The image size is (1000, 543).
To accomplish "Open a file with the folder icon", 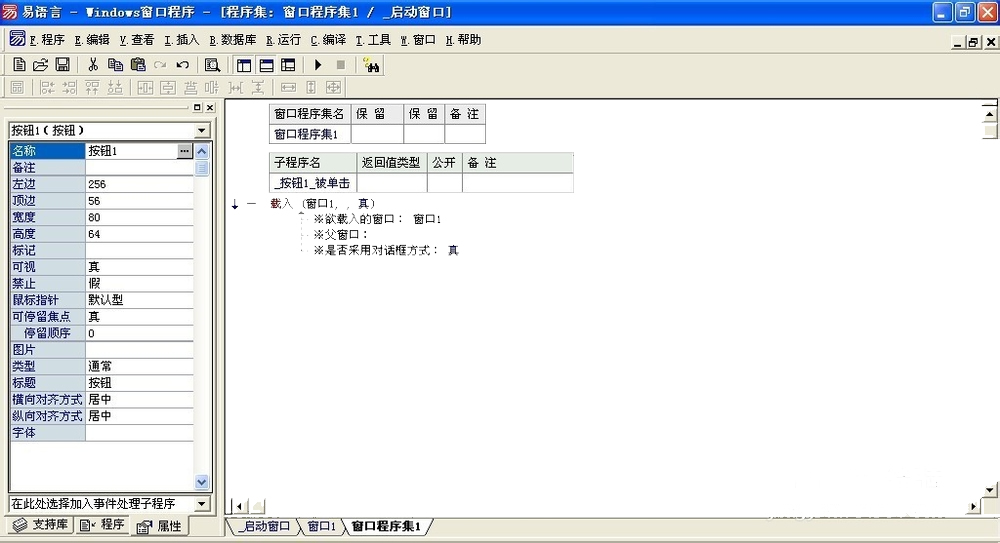I will click(40, 64).
